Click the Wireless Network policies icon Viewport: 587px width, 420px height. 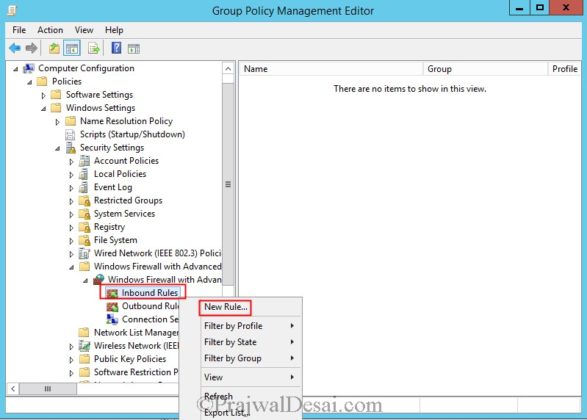click(85, 346)
